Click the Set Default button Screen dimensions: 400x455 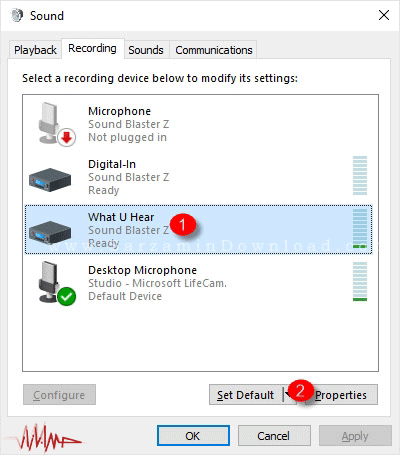246,395
